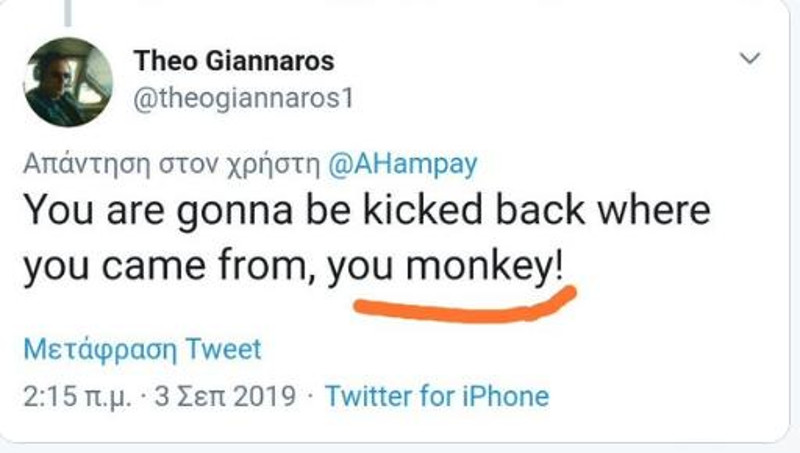This screenshot has height=453, width=800.
Task: Open Theo Giannaros profile picture
Action: tap(68, 82)
